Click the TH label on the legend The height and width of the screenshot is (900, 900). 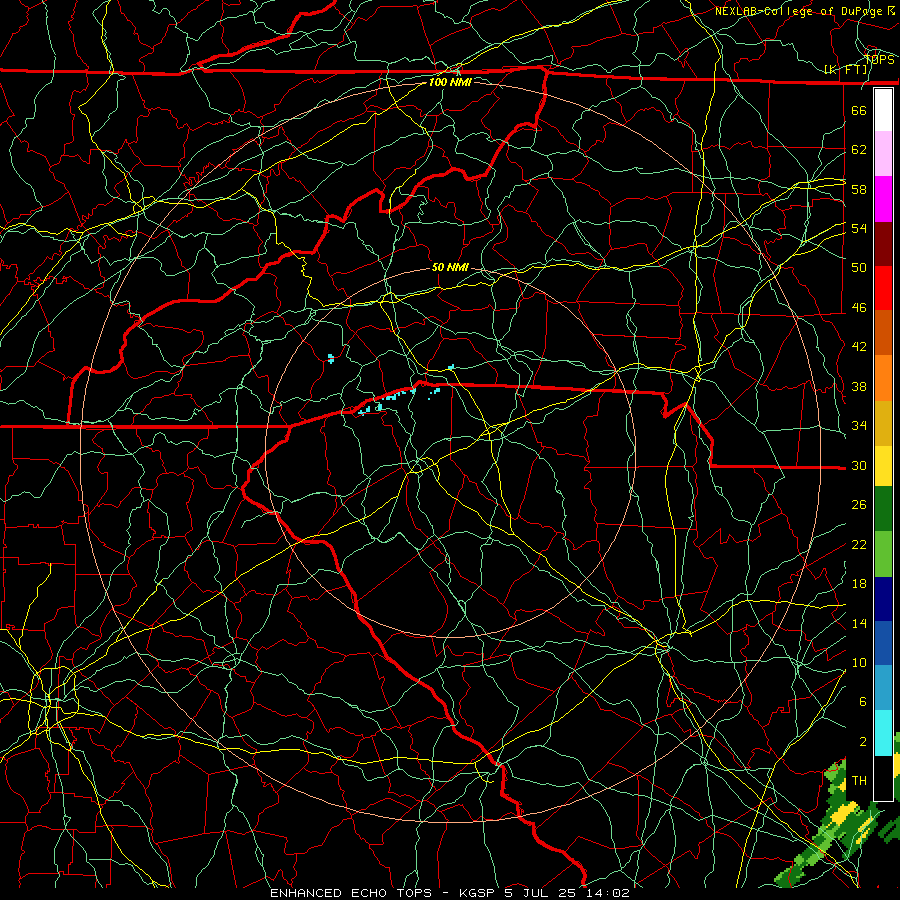[x=859, y=781]
